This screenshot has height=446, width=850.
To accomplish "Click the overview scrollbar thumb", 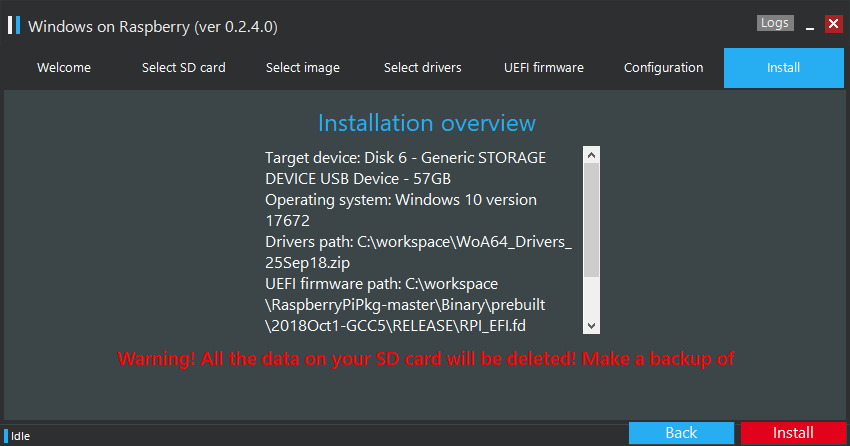I will point(591,220).
